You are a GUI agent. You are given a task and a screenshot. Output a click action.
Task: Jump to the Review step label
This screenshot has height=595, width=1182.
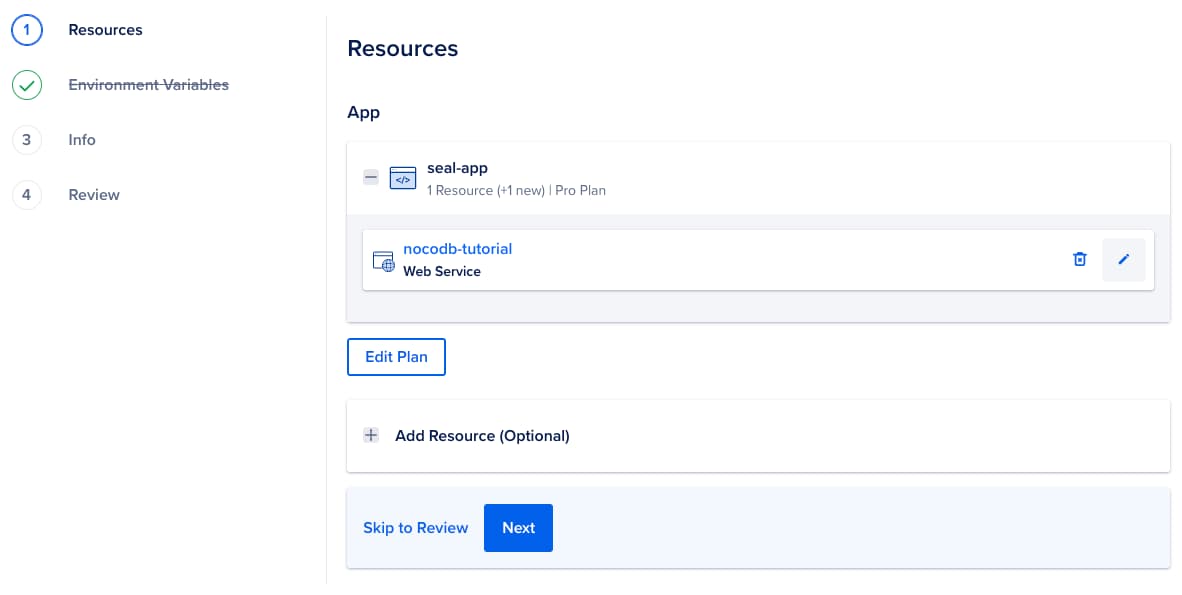click(x=94, y=195)
